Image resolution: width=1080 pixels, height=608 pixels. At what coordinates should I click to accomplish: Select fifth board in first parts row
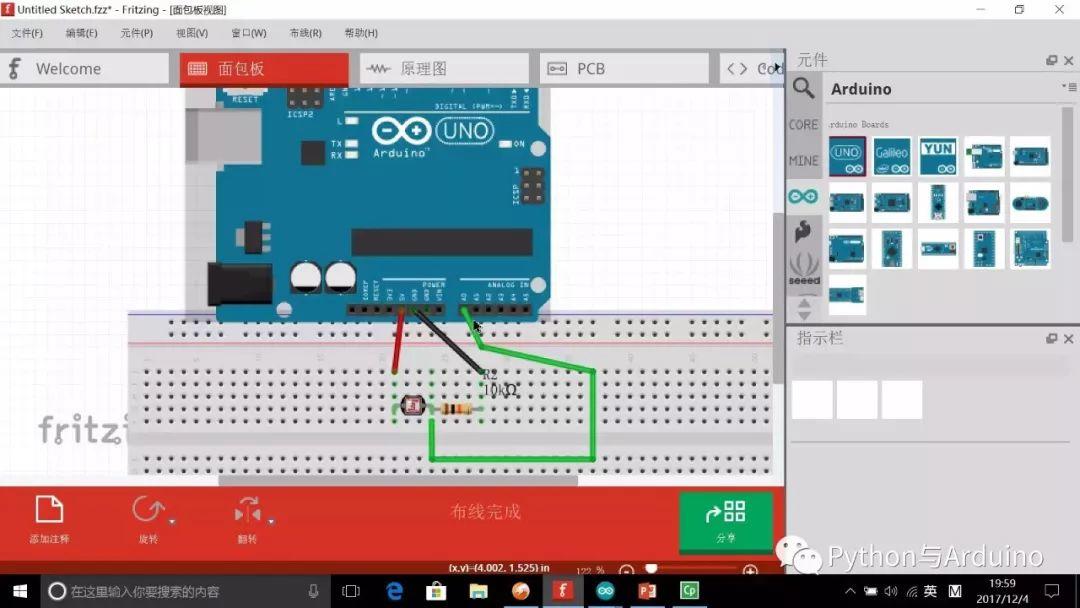1030,156
